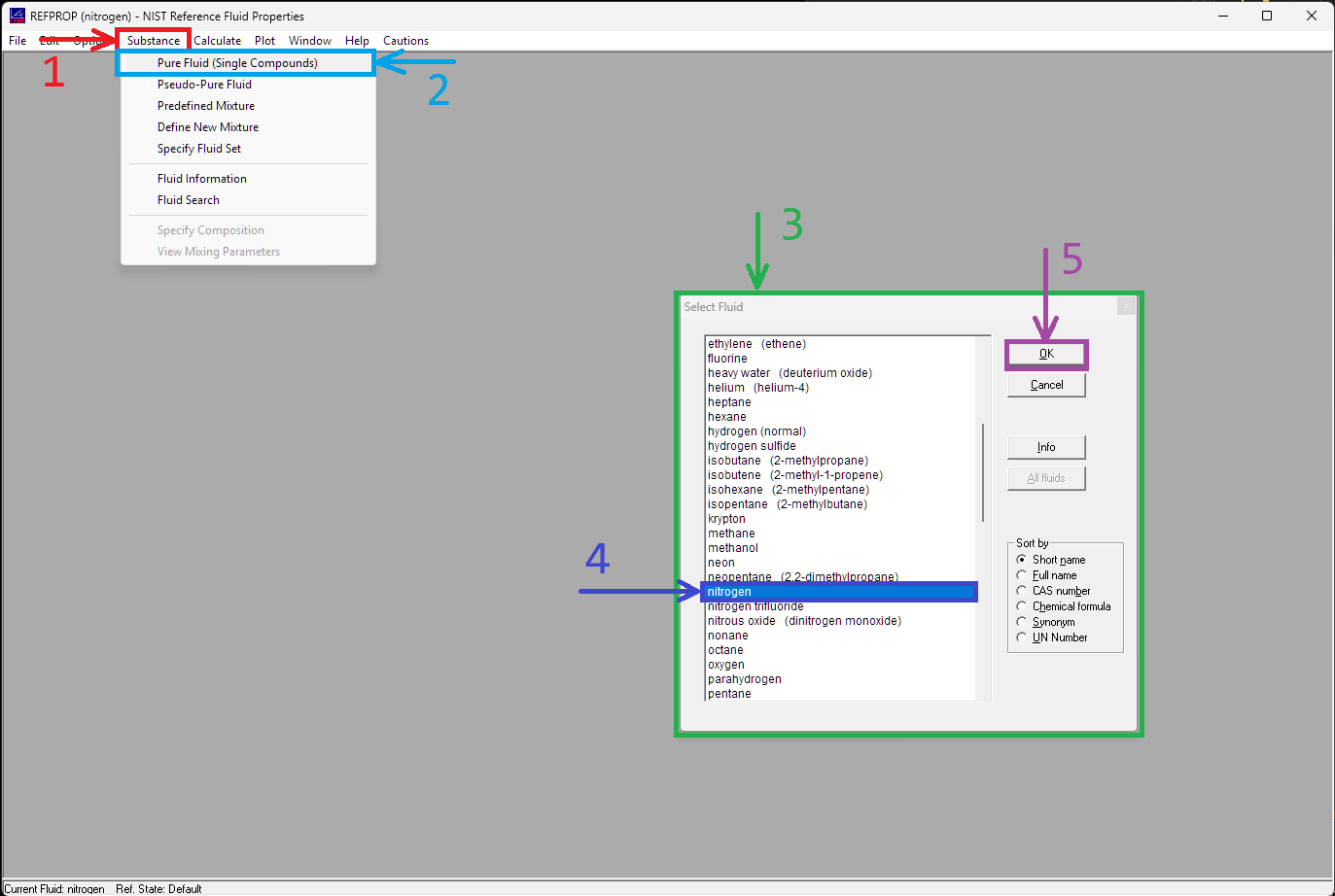The image size is (1335, 896).
Task: Sort fluids by CAS number
Action: click(x=1054, y=591)
